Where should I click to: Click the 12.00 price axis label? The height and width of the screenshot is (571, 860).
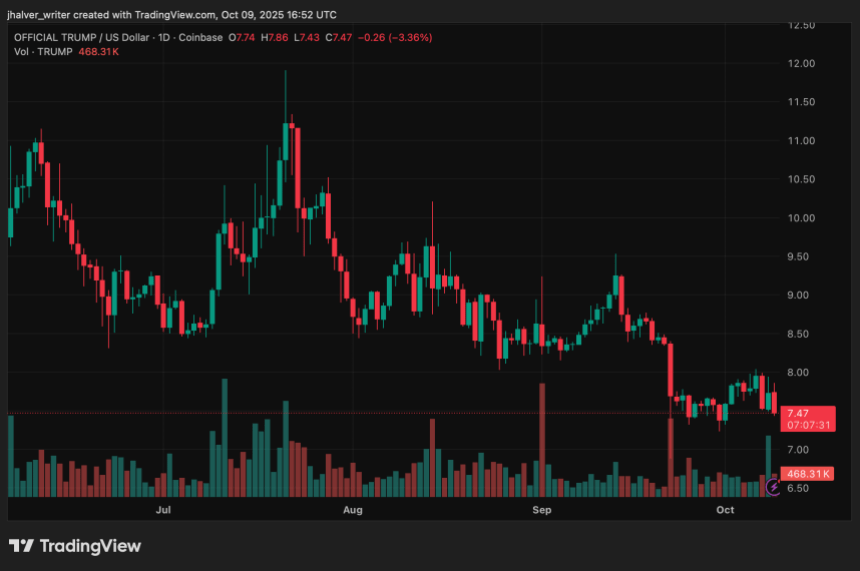pos(802,64)
